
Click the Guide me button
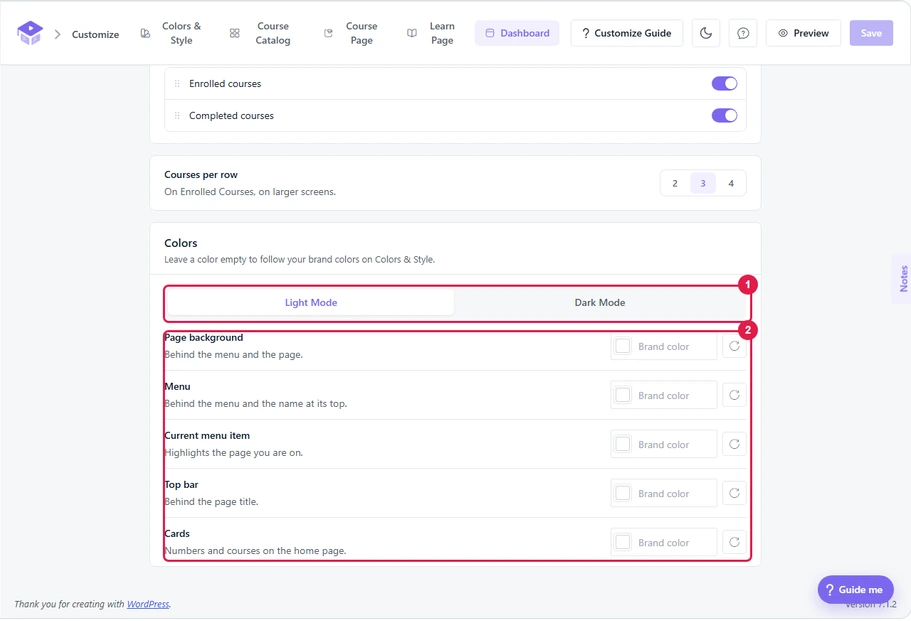[x=855, y=590]
